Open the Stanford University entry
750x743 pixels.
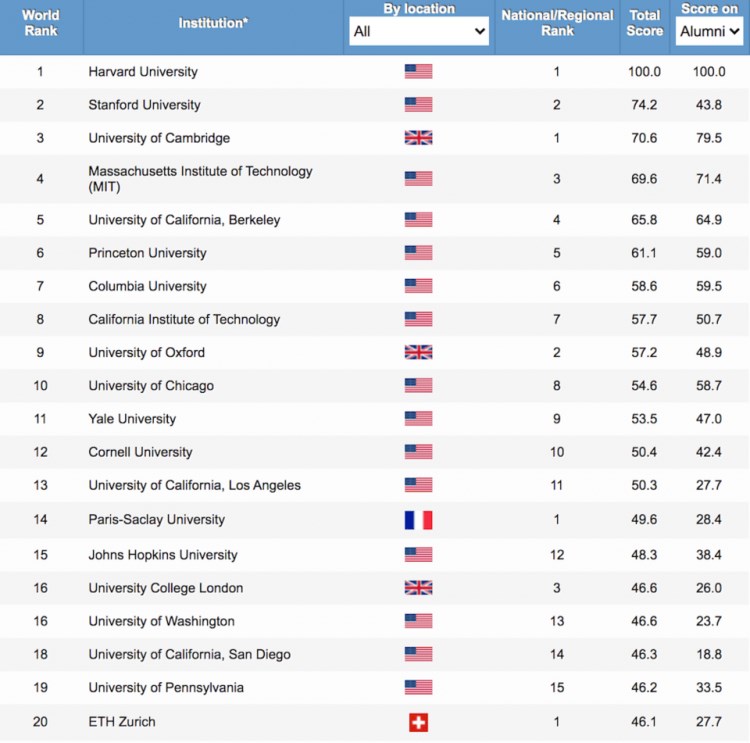(x=144, y=105)
